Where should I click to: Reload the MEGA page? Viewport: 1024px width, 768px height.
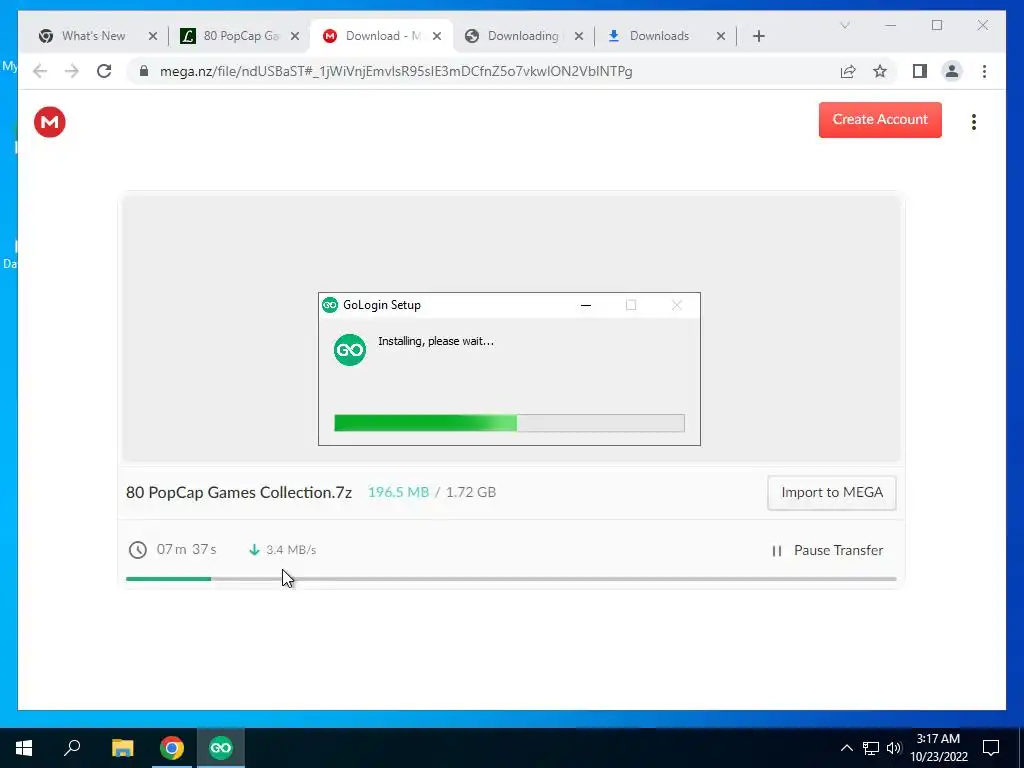click(x=104, y=71)
